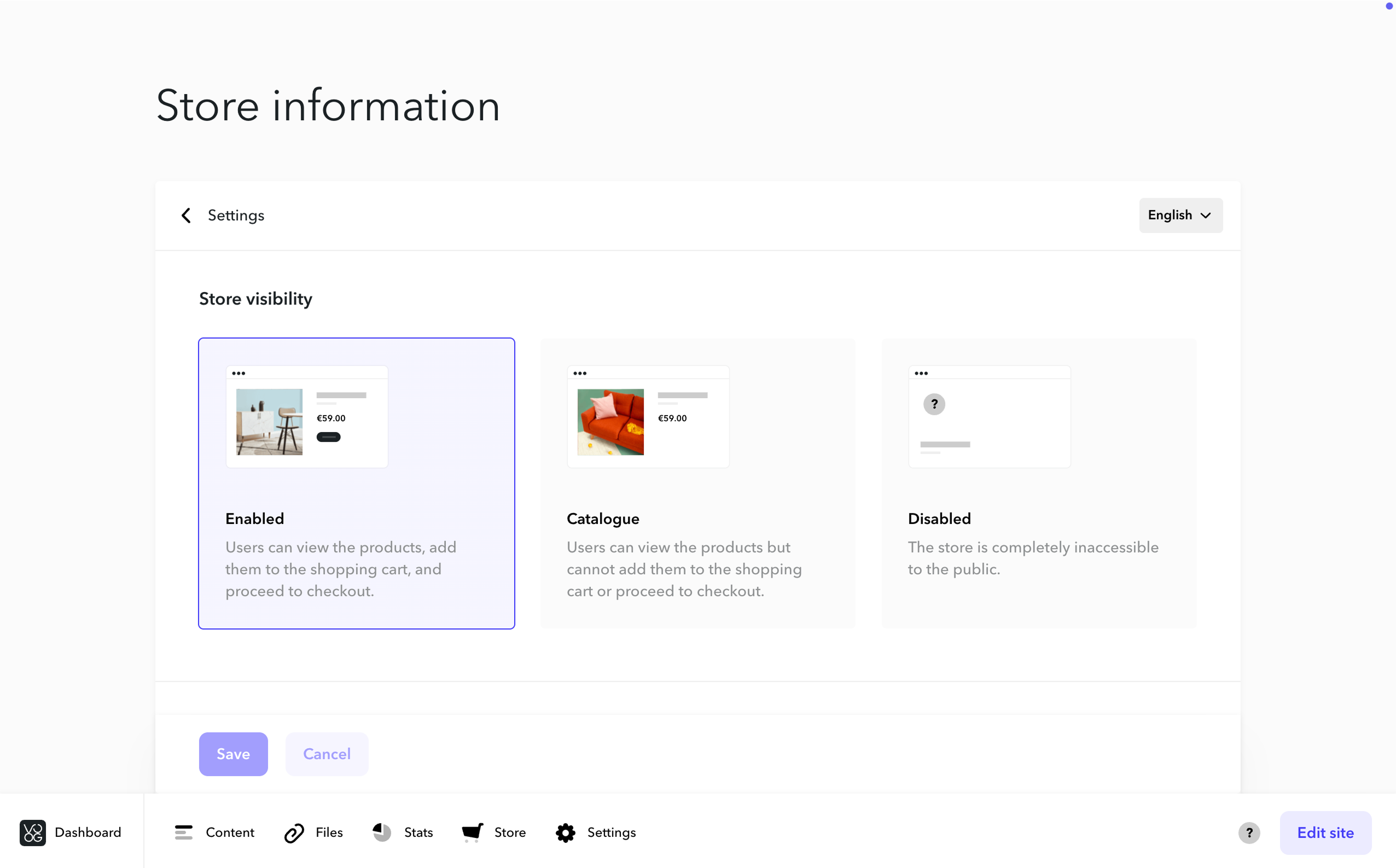Click the Edit site button
The image size is (1396, 868).
point(1325,832)
